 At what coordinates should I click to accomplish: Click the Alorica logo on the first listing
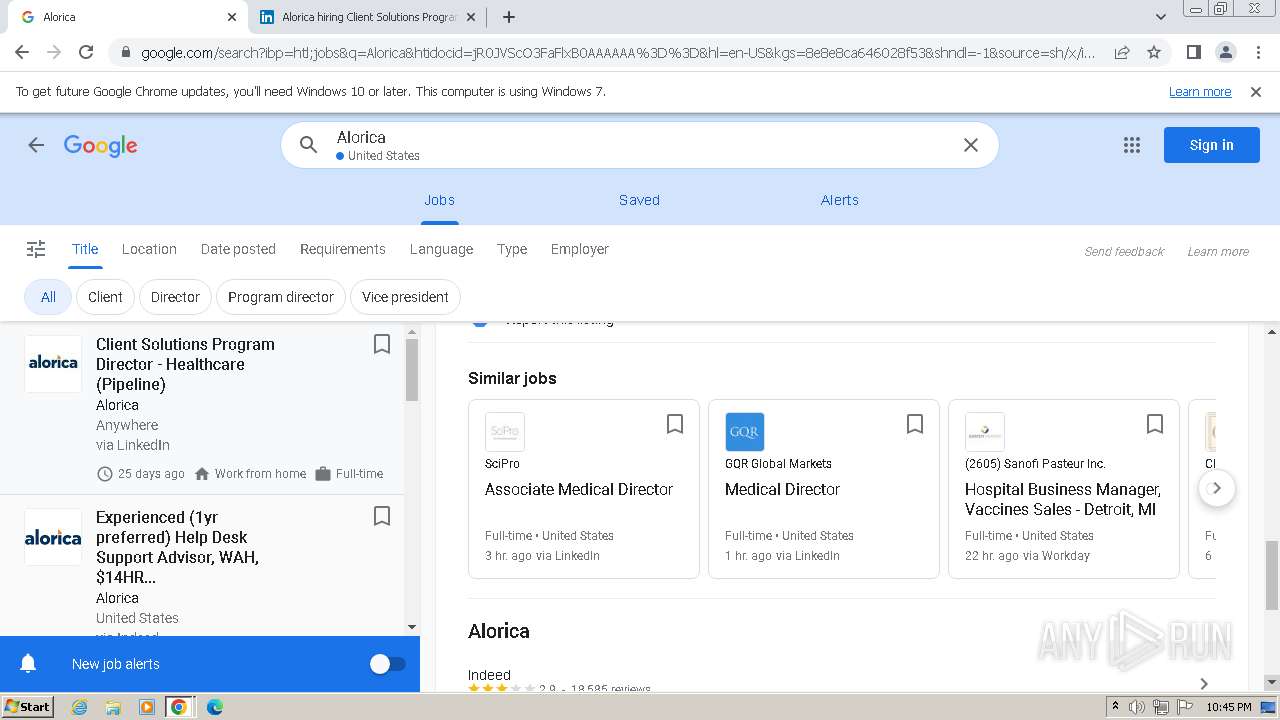coord(53,363)
